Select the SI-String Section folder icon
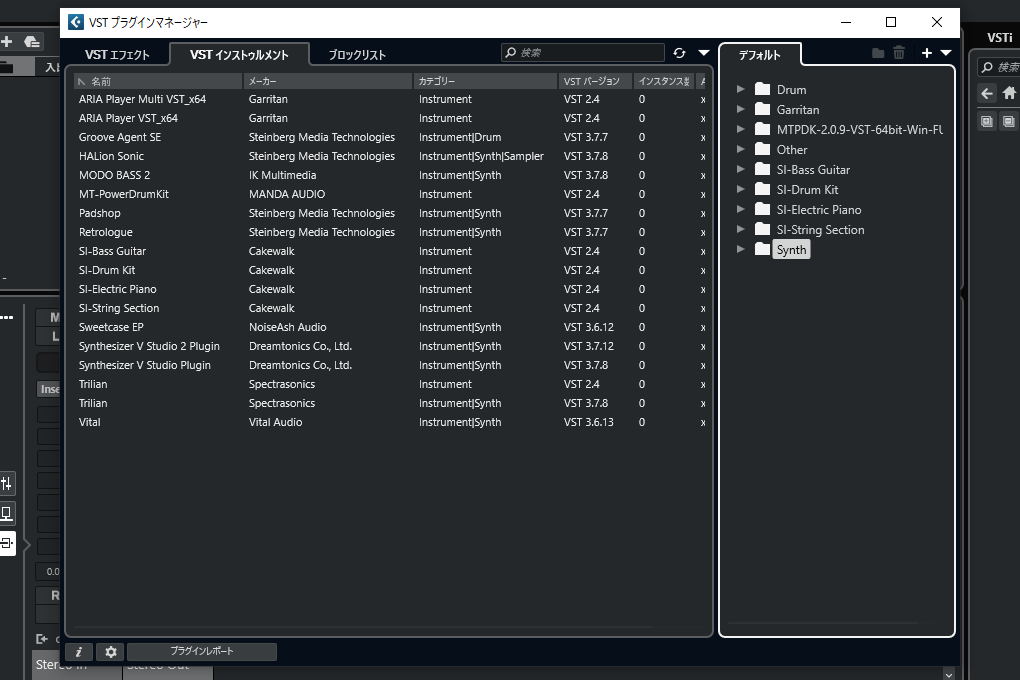Image resolution: width=1020 pixels, height=680 pixels. 762,229
